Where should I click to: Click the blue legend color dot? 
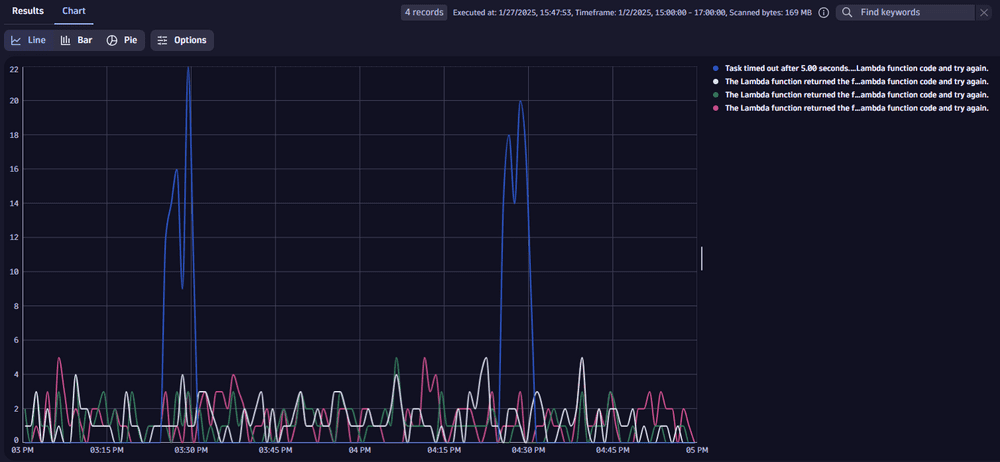716,68
